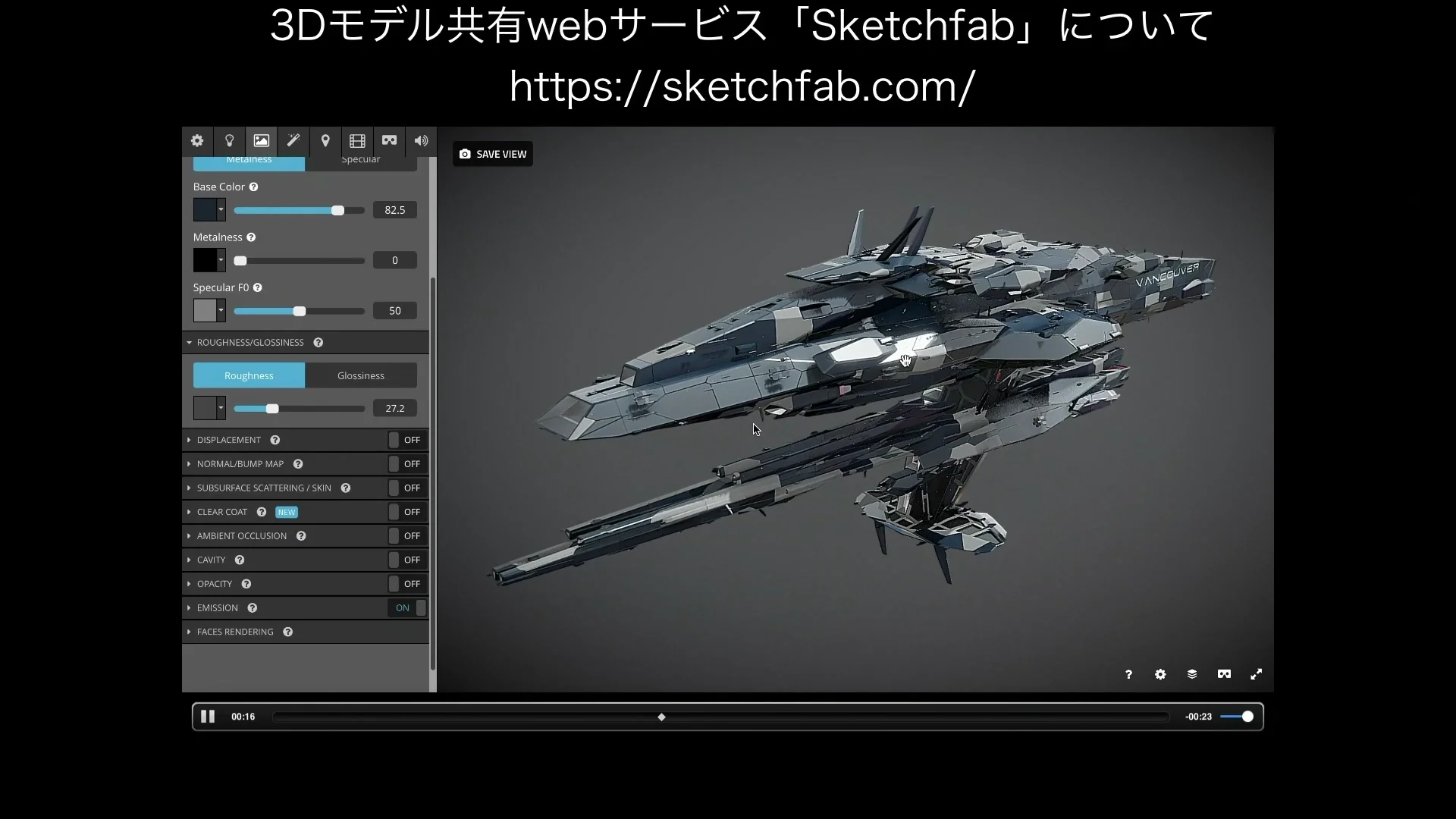Open the VR goggles tab in editor
Image resolution: width=1456 pixels, height=819 pixels.
[389, 141]
